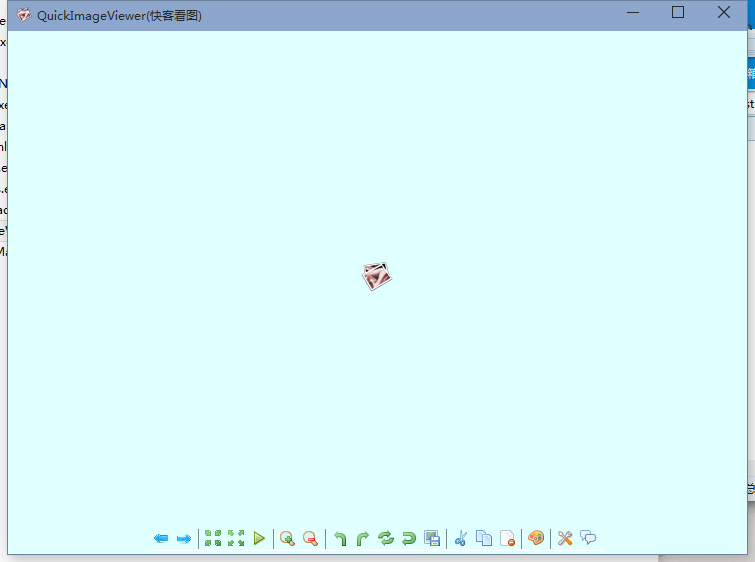
Task: Copy the image with the two-pages icon
Action: 484,538
